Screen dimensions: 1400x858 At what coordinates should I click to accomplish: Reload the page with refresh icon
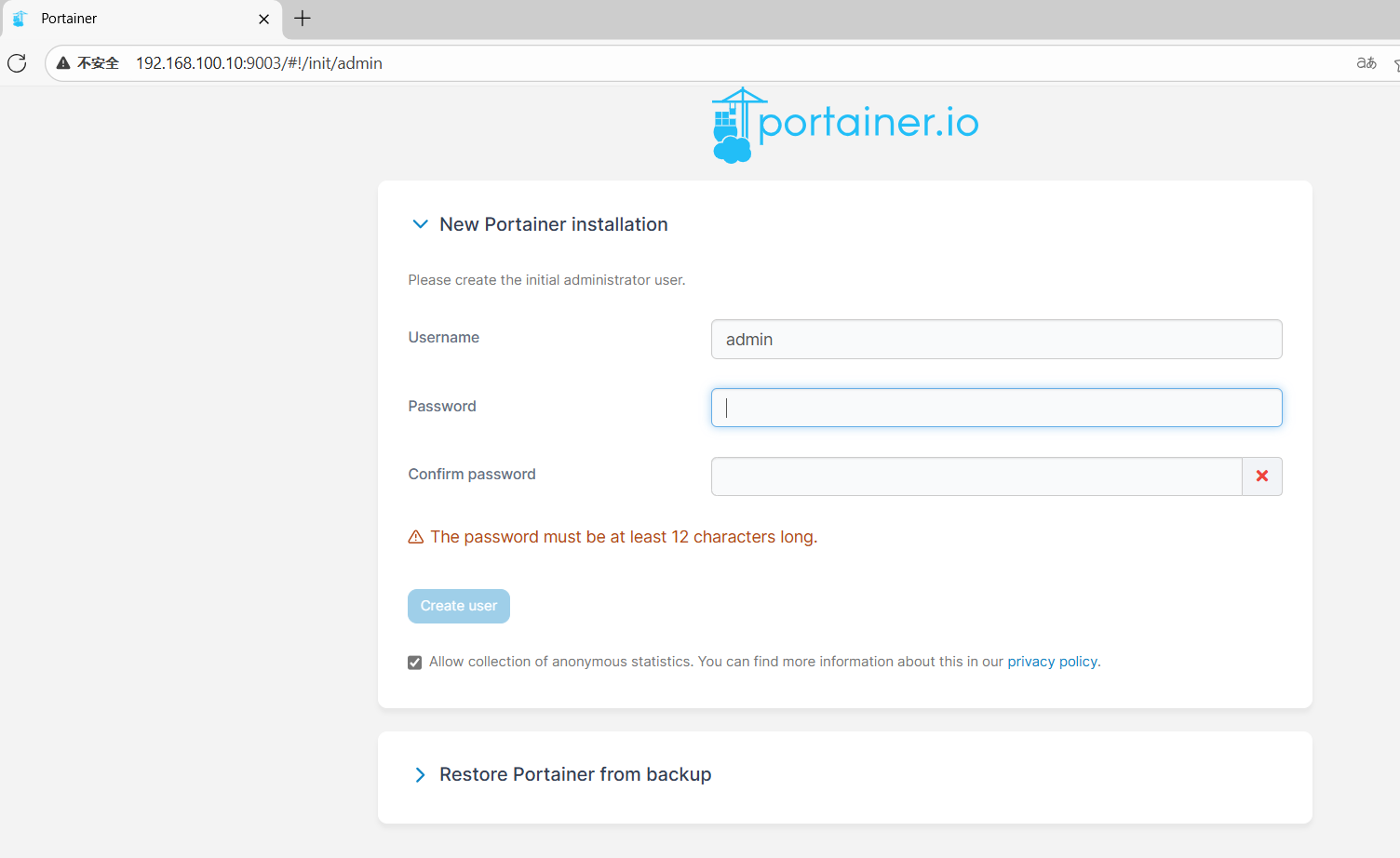(17, 63)
